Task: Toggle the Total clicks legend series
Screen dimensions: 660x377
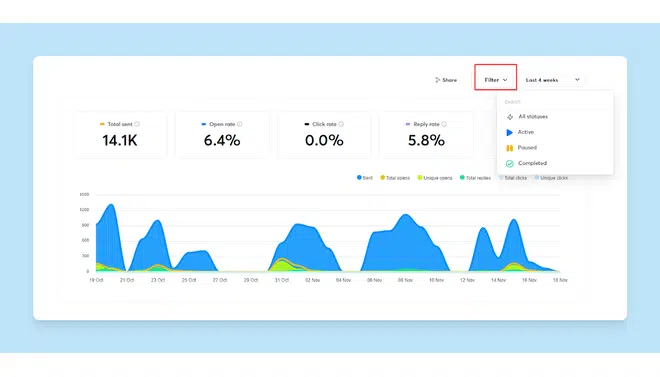Action: pyautogui.click(x=513, y=178)
